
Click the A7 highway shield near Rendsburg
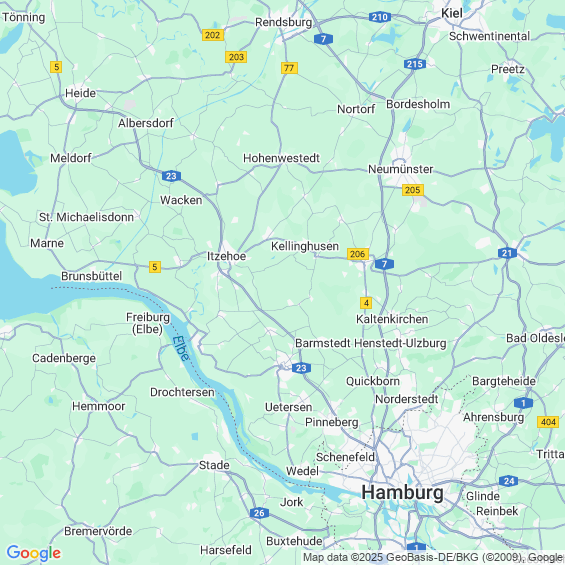323,39
